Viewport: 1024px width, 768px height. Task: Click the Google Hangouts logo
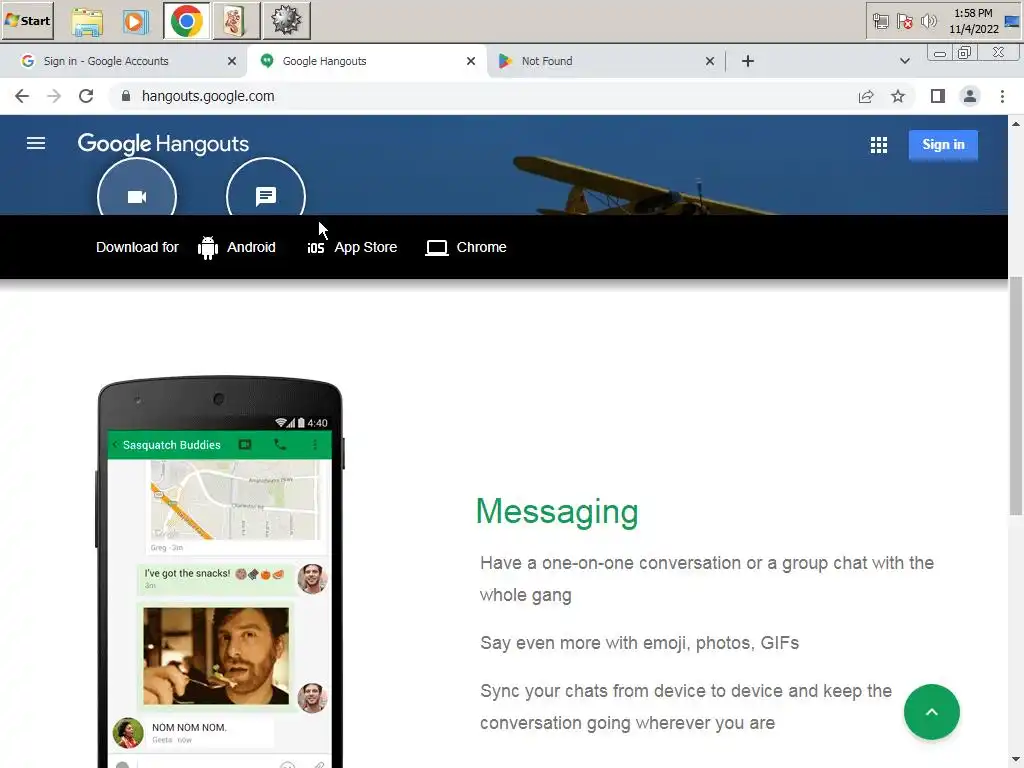coord(163,144)
